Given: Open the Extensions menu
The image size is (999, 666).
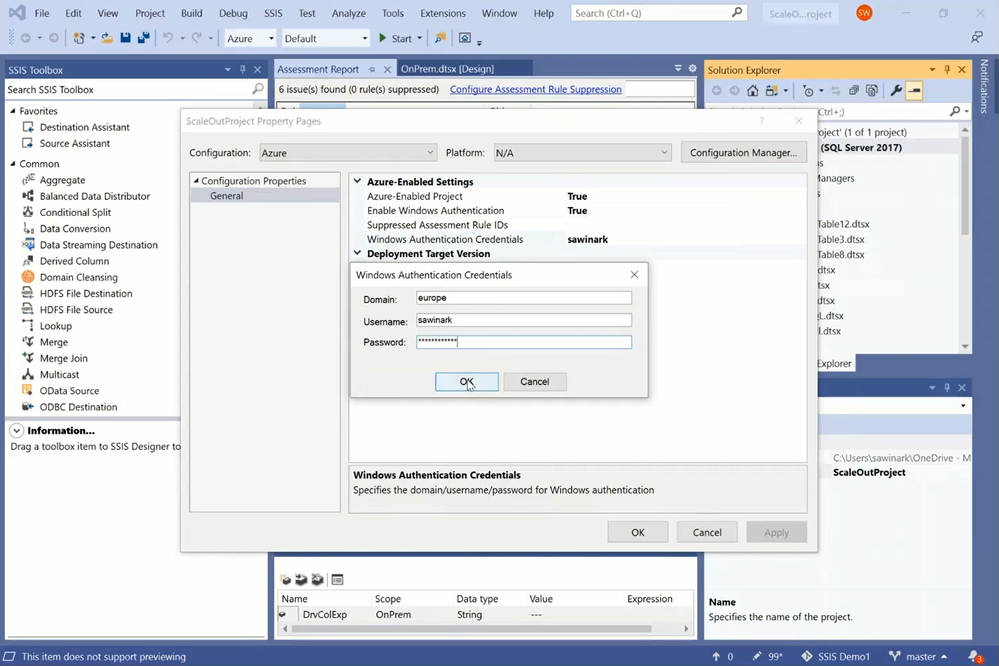Looking at the screenshot, I should click(443, 13).
